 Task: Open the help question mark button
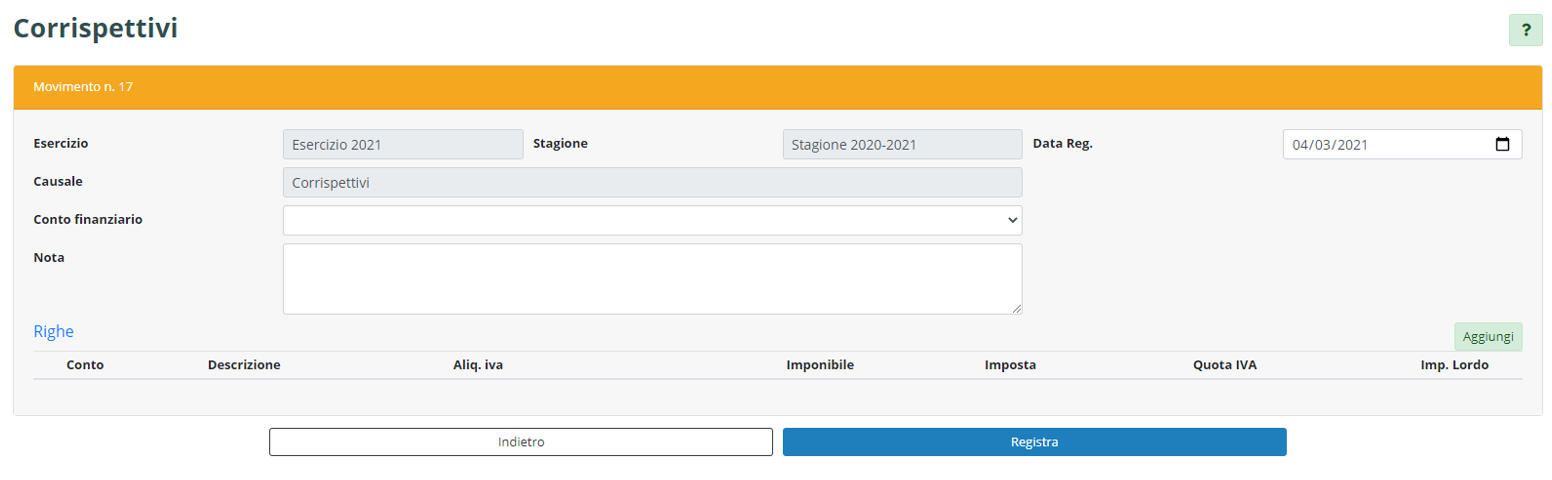tap(1525, 31)
